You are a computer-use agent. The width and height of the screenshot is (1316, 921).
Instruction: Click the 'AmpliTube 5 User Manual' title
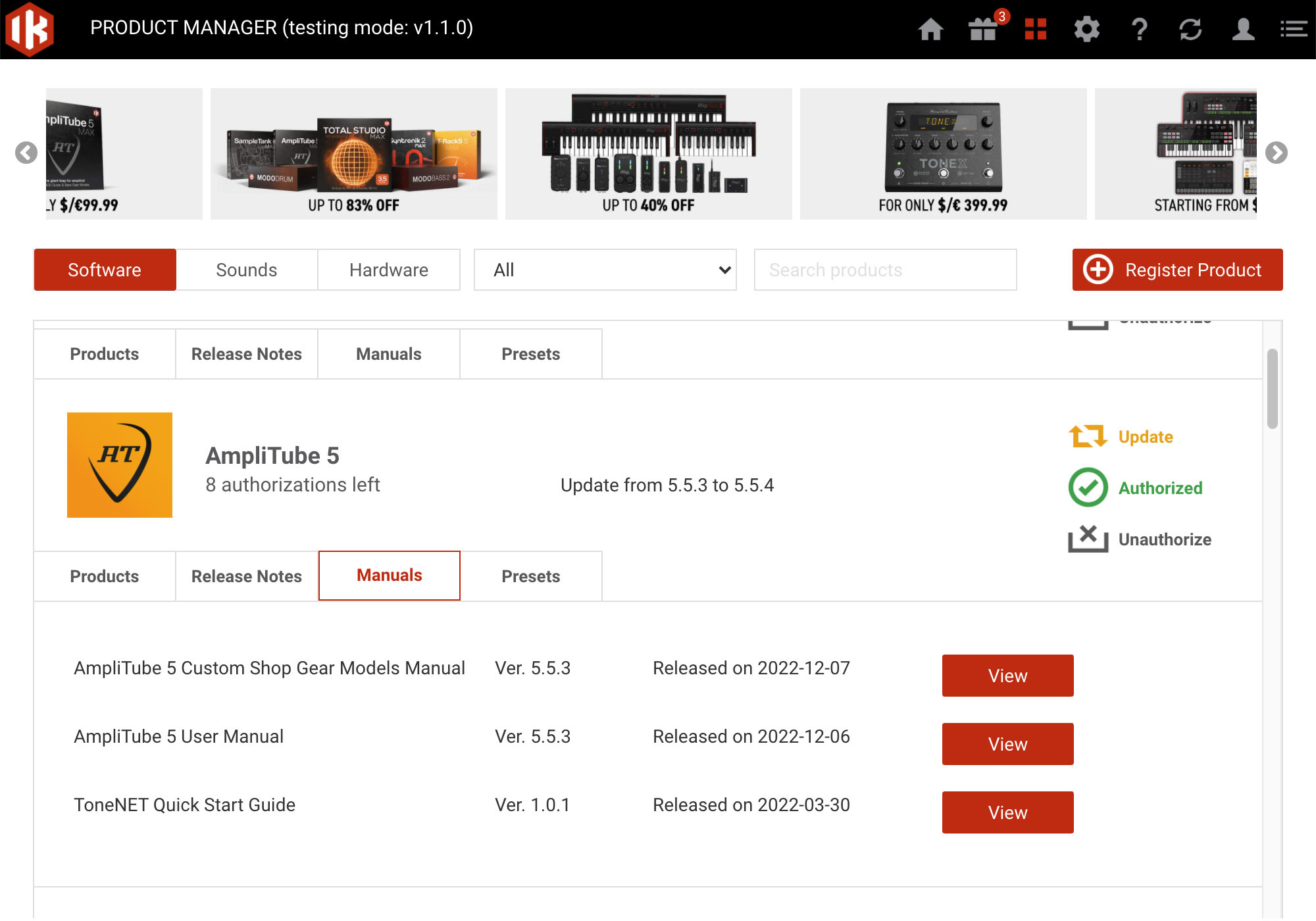pos(178,736)
